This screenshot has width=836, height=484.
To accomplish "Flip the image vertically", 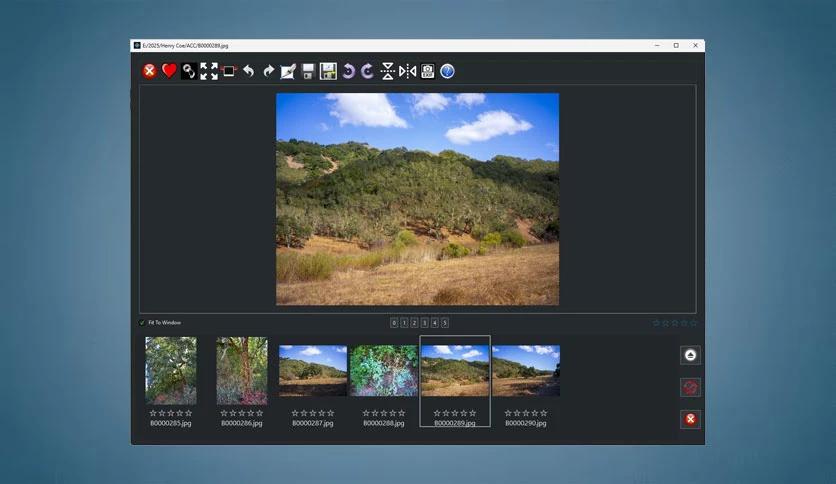I will 388,71.
